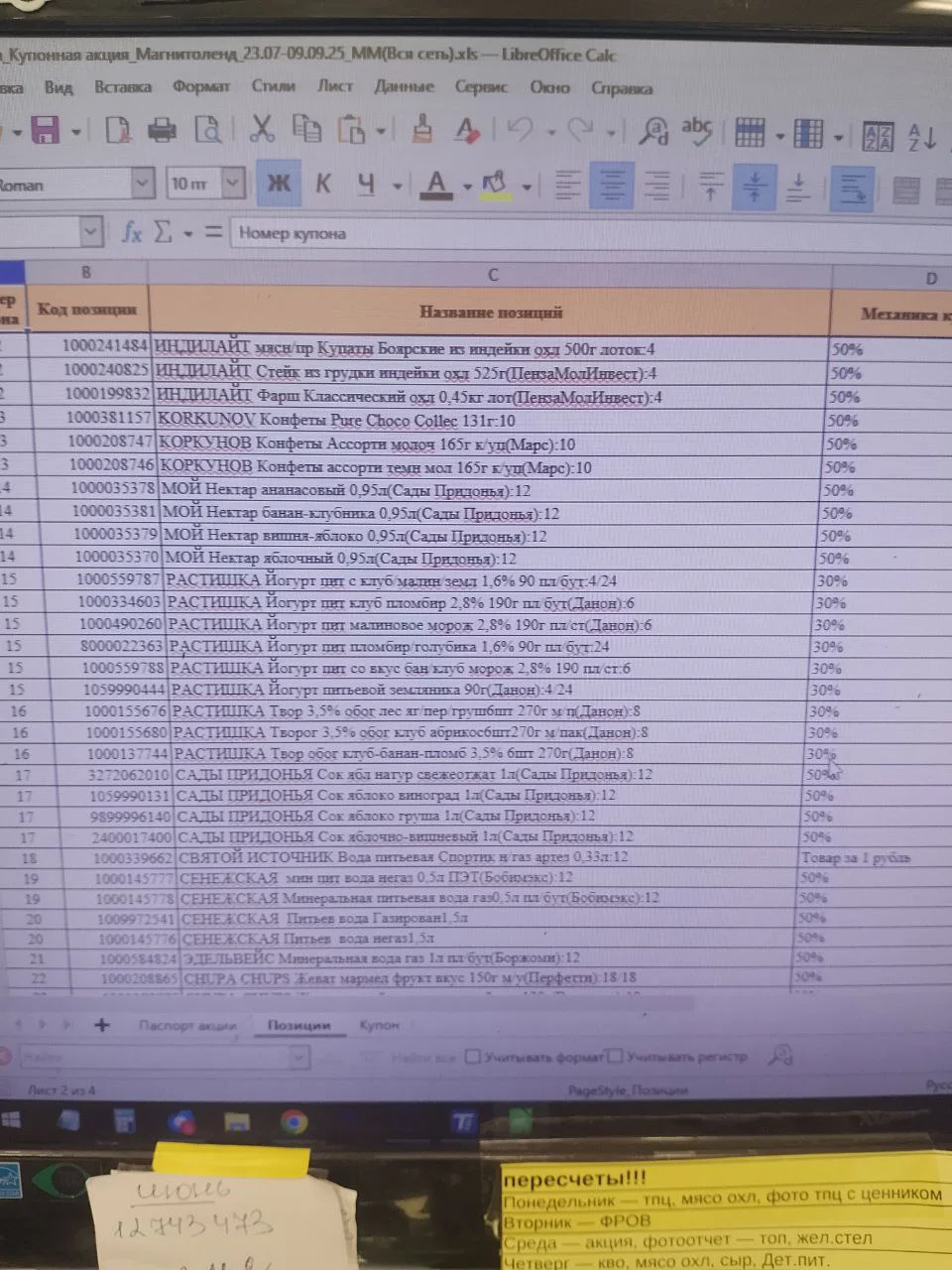The image size is (952, 1270).
Task: Align text to the left
Action: tap(568, 184)
